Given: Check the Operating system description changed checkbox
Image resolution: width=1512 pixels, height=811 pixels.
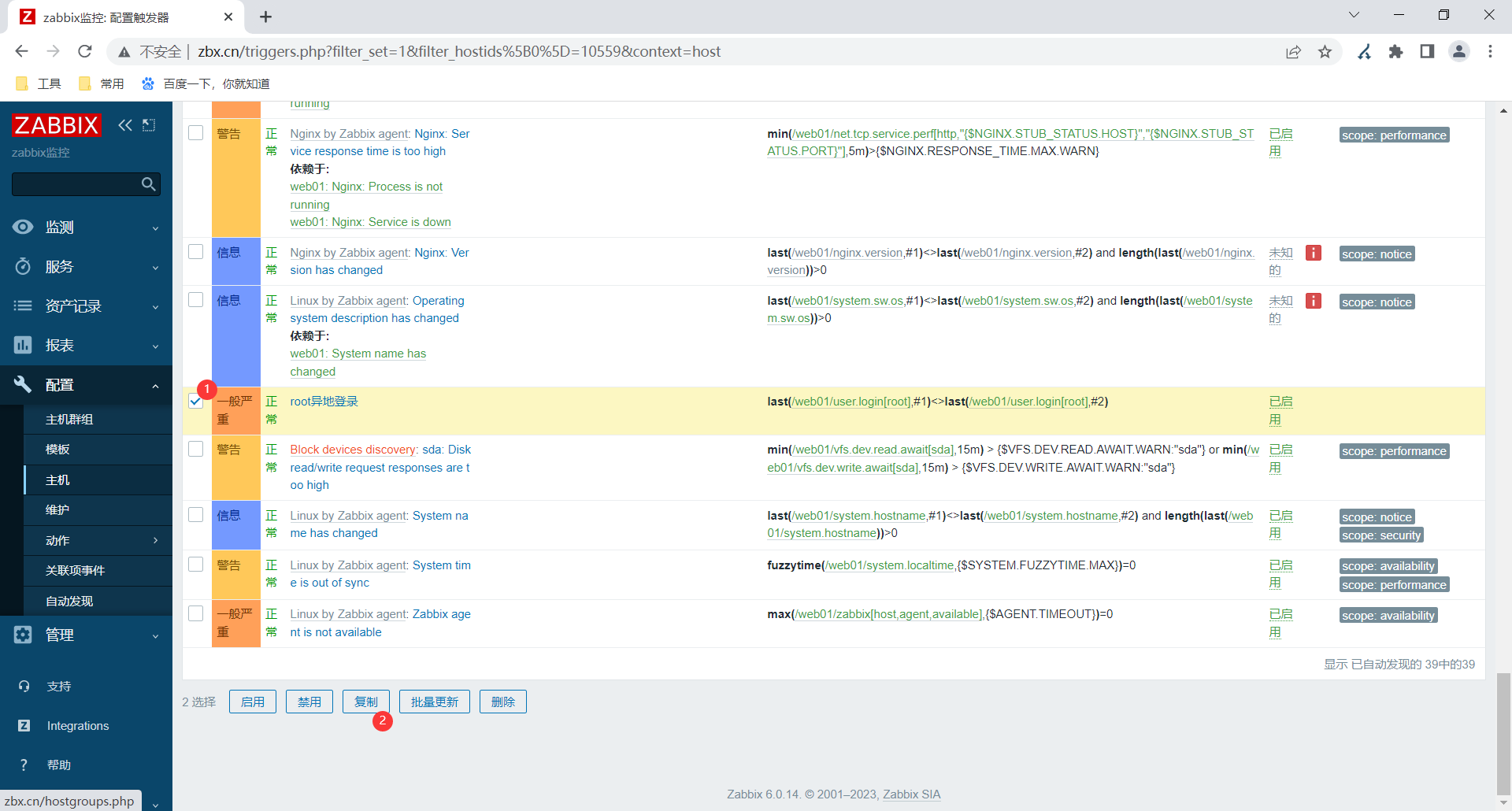Looking at the screenshot, I should pos(196,300).
